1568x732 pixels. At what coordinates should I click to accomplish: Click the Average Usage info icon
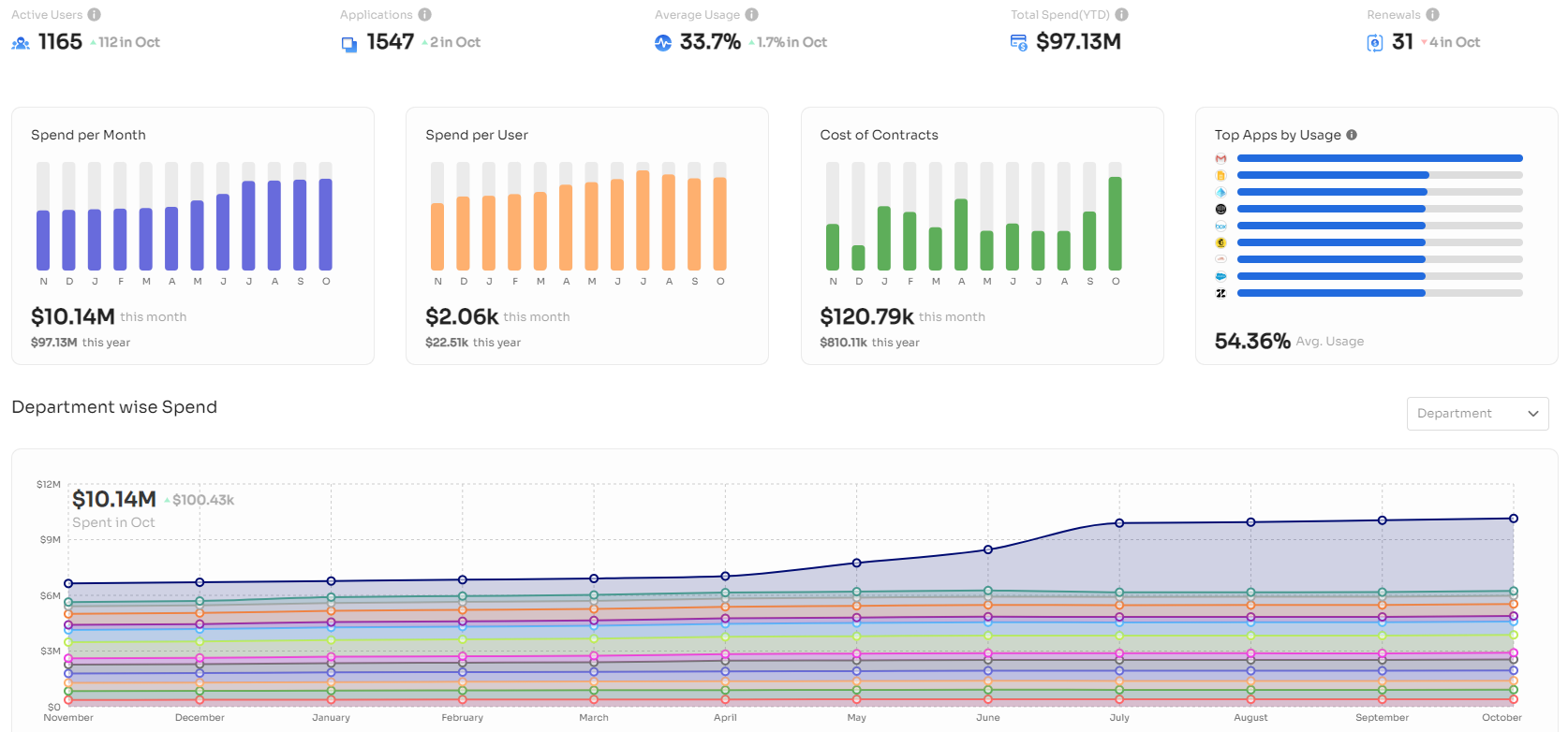coord(751,15)
